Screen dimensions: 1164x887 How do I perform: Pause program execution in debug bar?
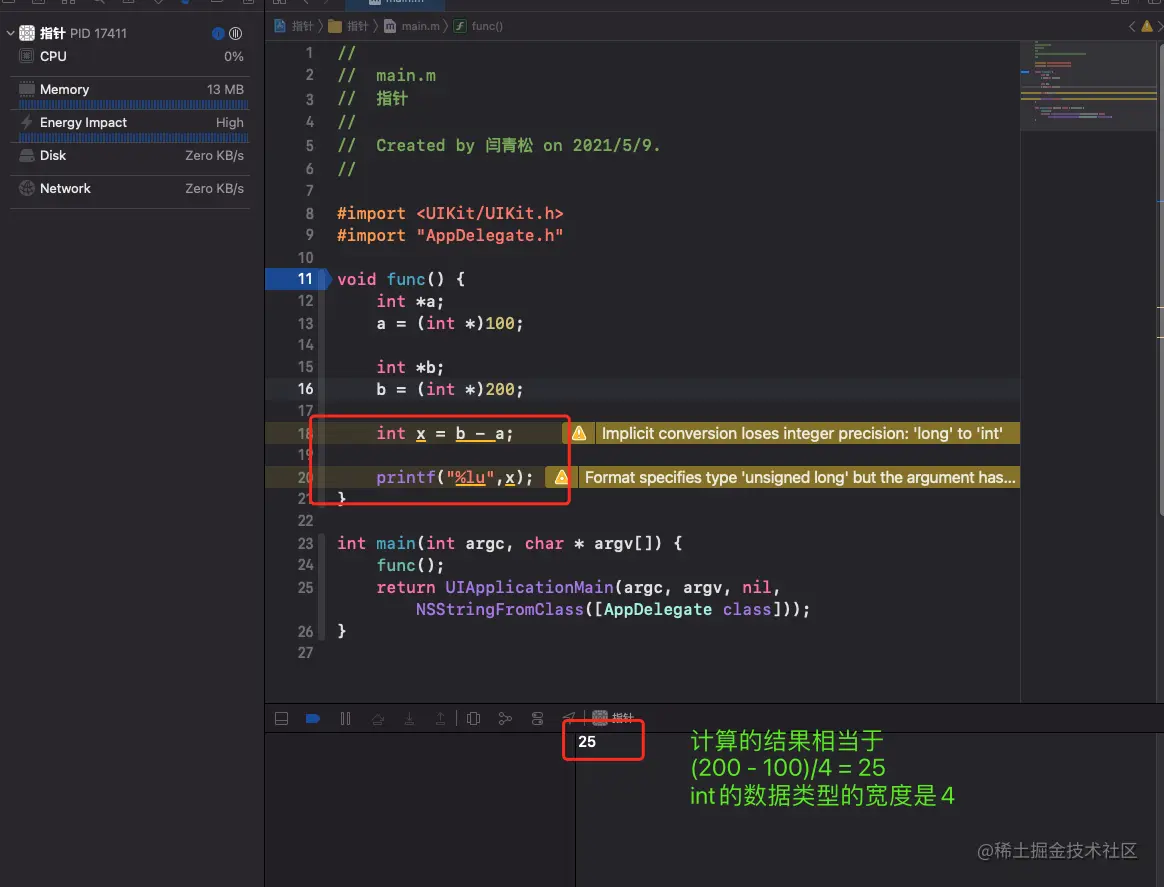coord(345,719)
